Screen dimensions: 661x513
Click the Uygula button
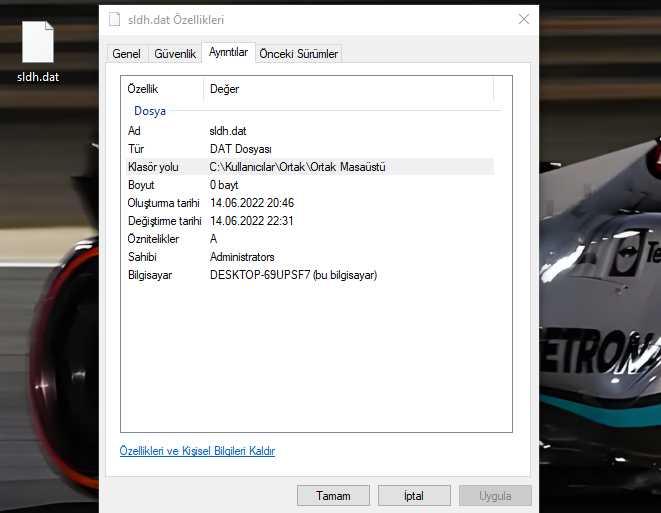(x=495, y=495)
